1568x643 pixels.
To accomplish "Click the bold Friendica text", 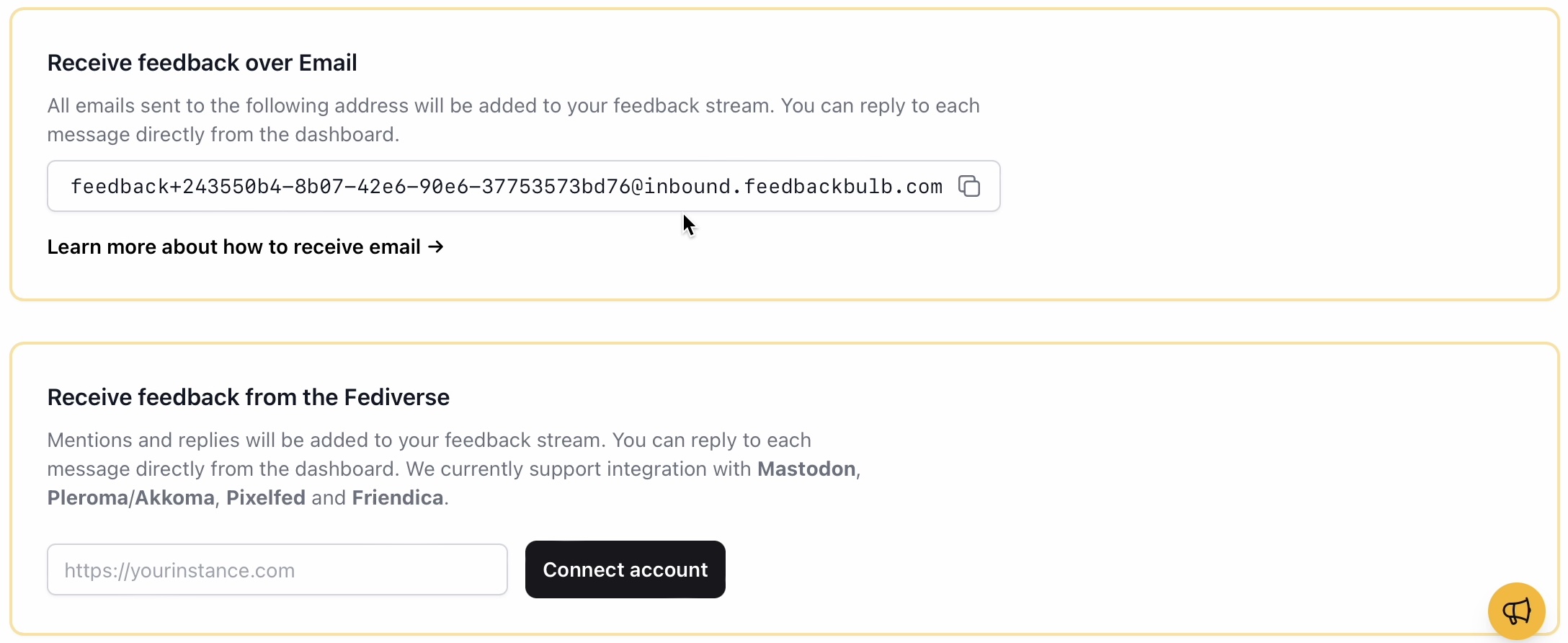I will [x=397, y=497].
